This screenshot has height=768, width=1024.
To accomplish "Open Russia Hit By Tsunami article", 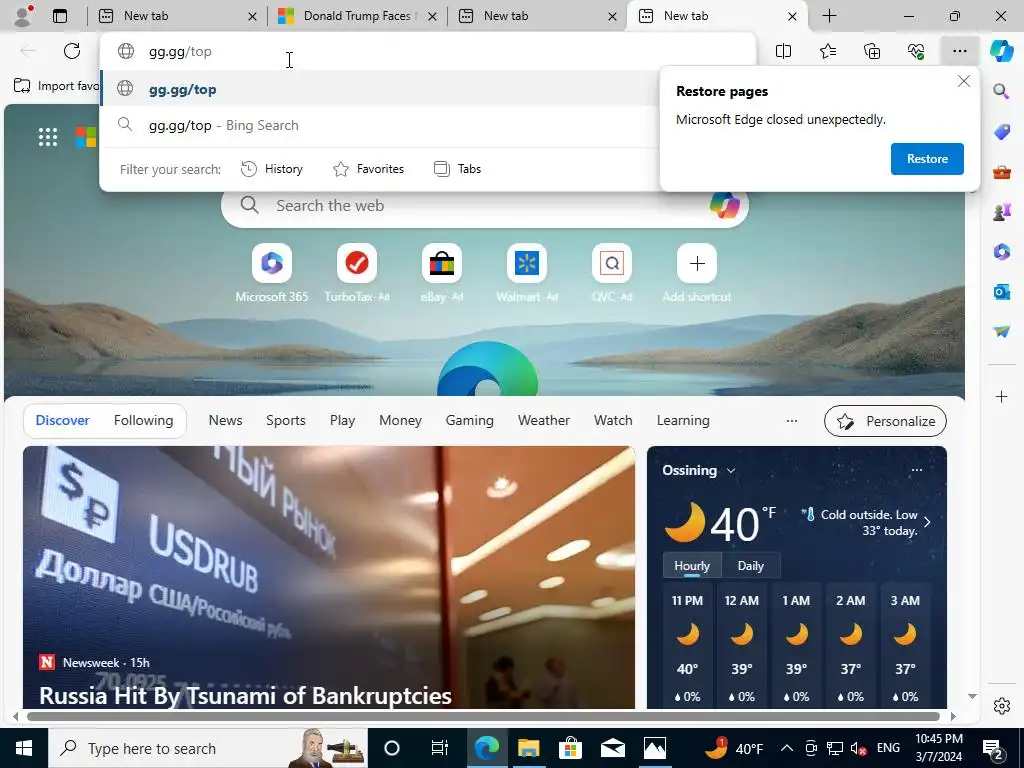I will tap(246, 696).
